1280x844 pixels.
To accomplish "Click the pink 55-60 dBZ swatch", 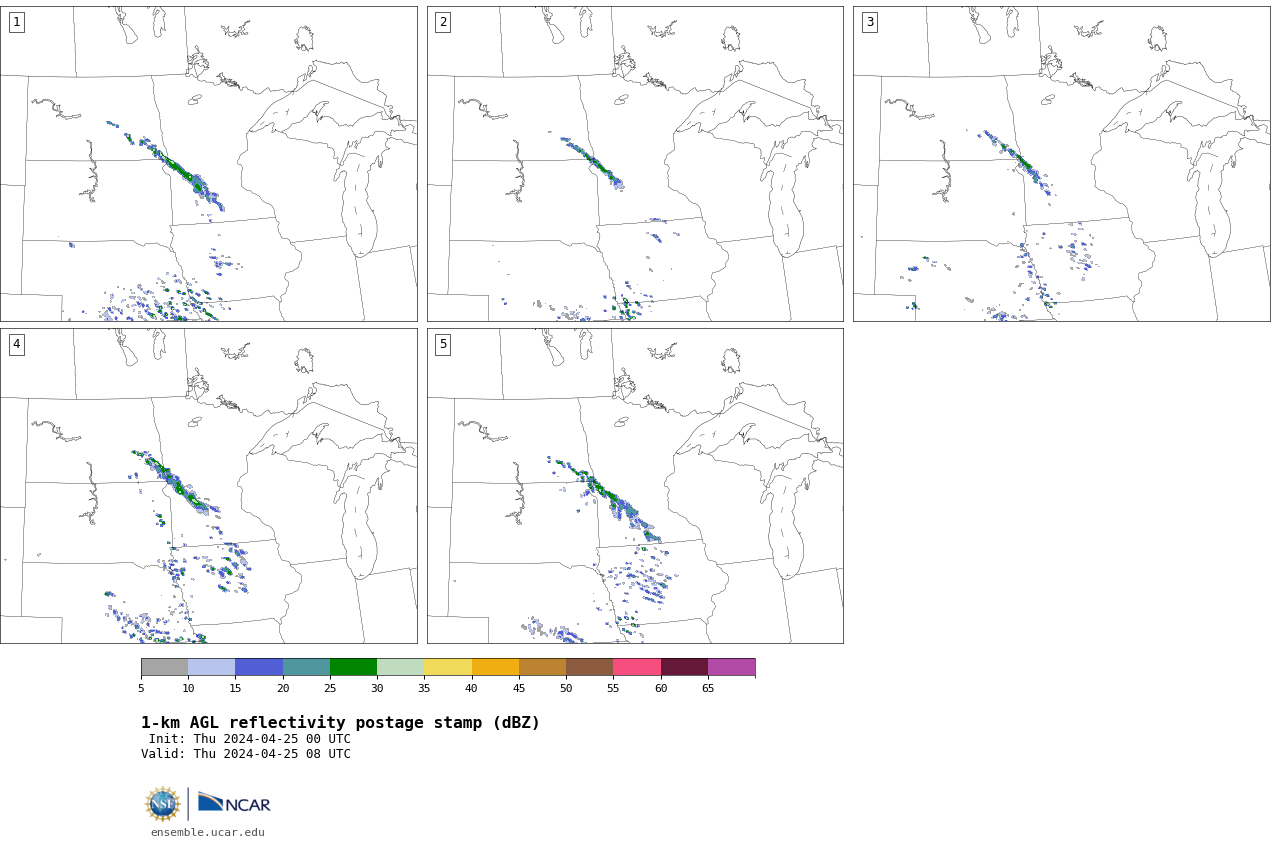I will pos(637,667).
